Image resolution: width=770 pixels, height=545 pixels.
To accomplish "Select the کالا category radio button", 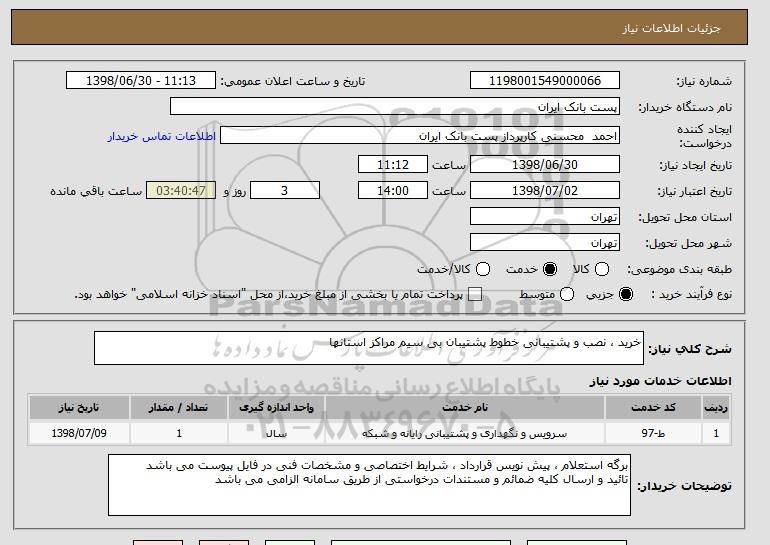I will (x=602, y=269).
